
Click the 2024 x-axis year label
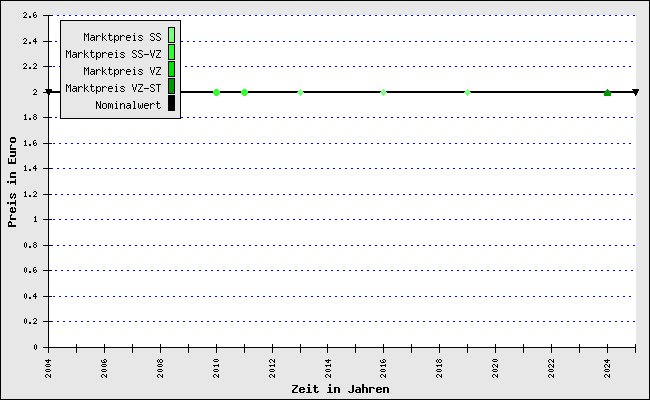pyautogui.click(x=607, y=368)
